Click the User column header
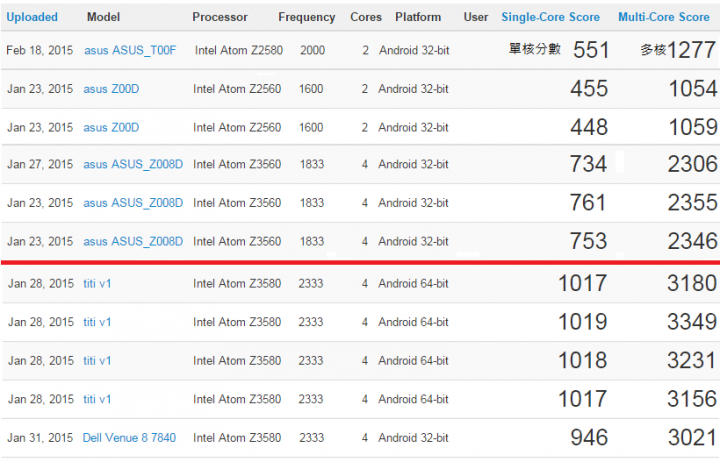This screenshot has width=720, height=462. (475, 17)
